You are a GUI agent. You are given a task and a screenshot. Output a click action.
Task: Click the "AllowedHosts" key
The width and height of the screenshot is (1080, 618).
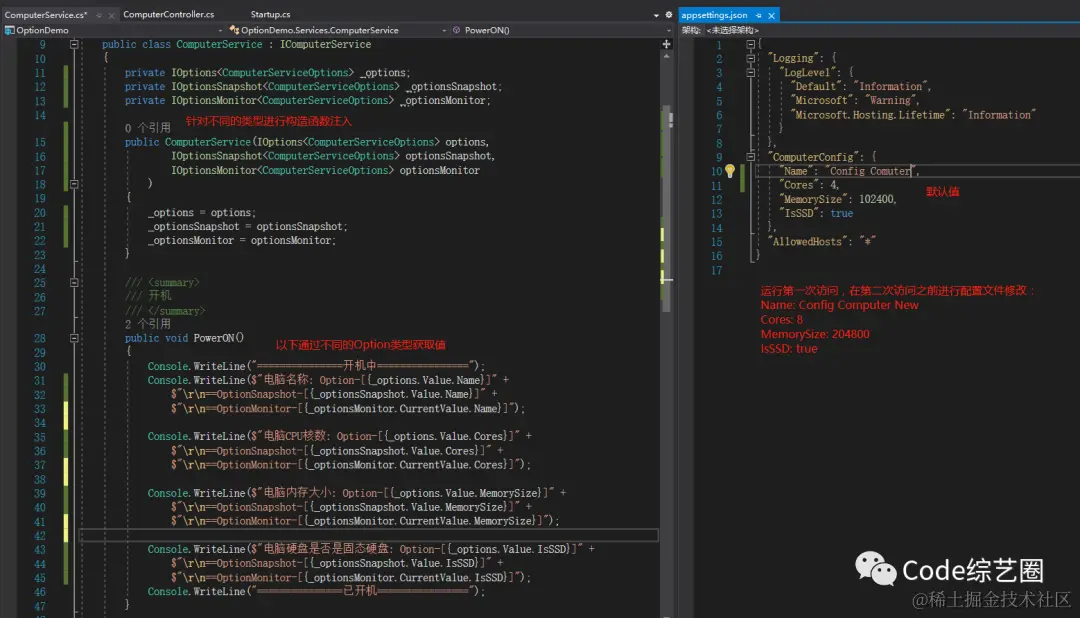[807, 242]
